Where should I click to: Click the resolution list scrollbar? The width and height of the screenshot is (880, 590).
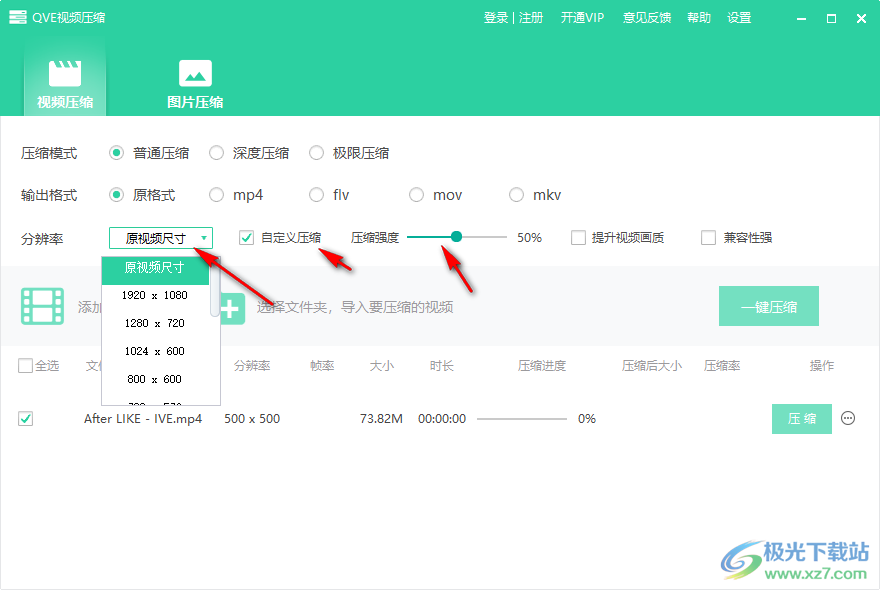click(214, 287)
